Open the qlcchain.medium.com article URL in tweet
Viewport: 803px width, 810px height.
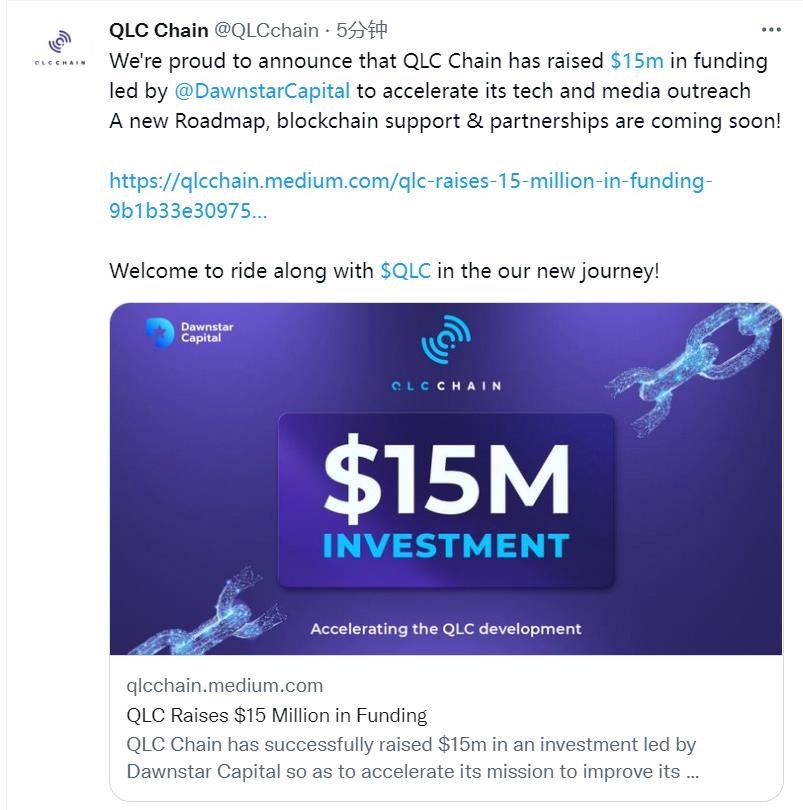coord(413,196)
